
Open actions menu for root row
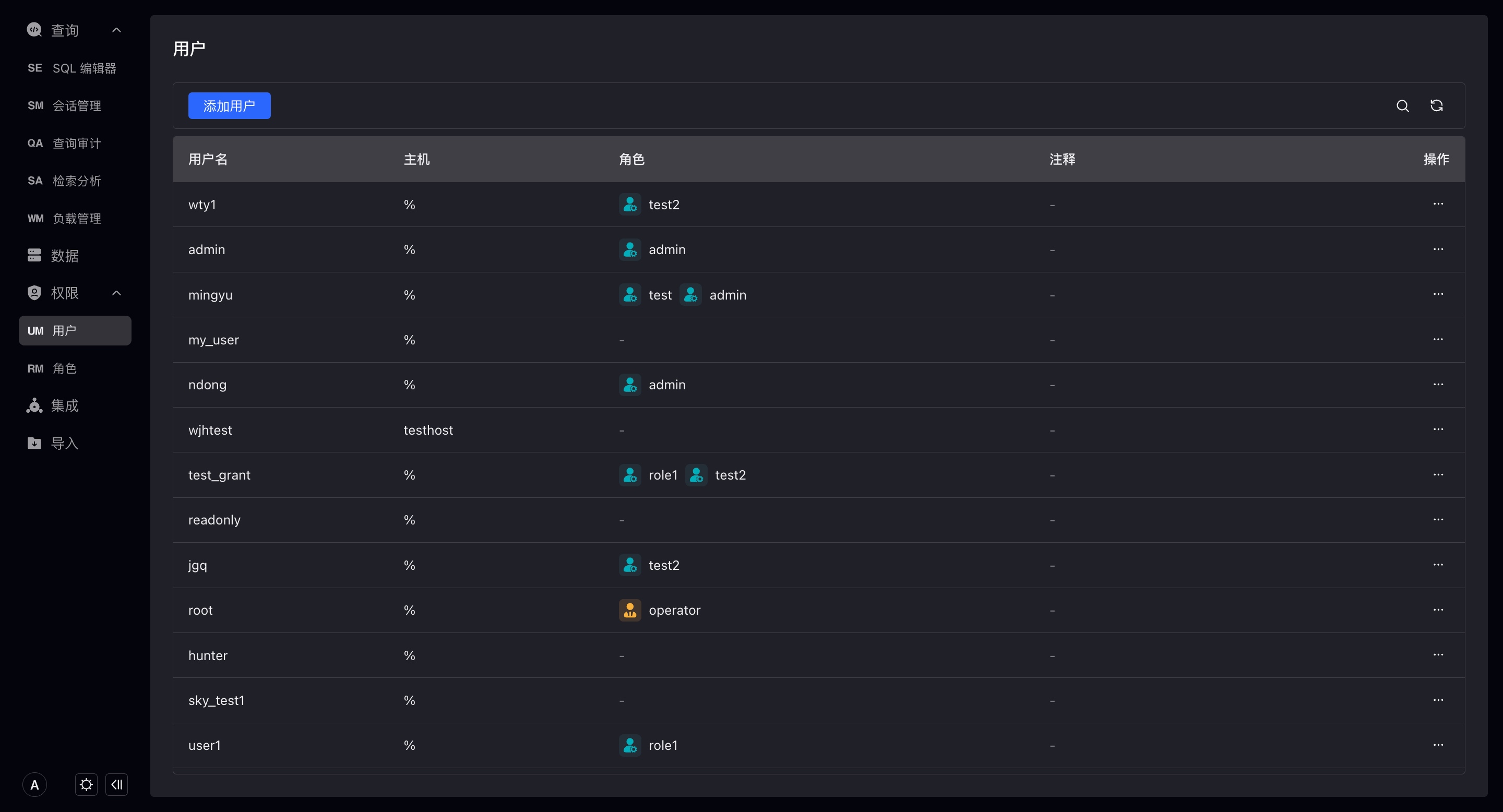coord(1438,610)
